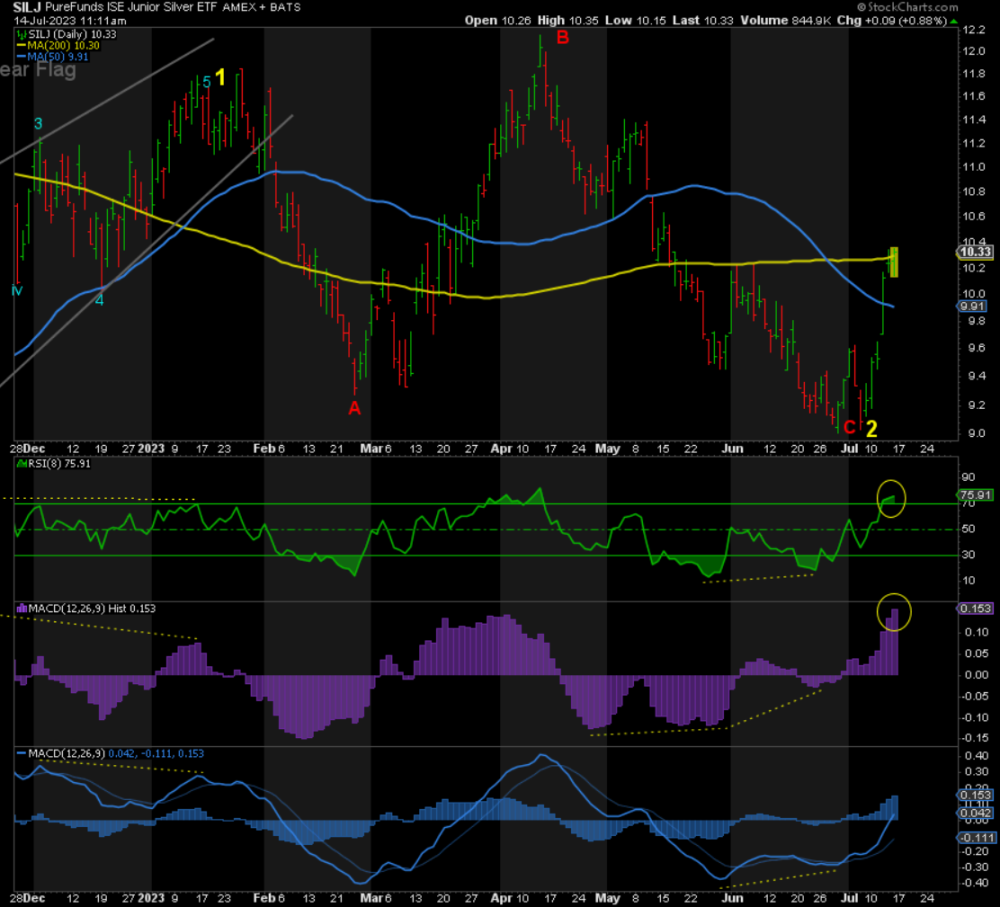Viewport: 1000px width, 907px height.
Task: Select the red "A" wave label at March's low
Action: pos(354,408)
